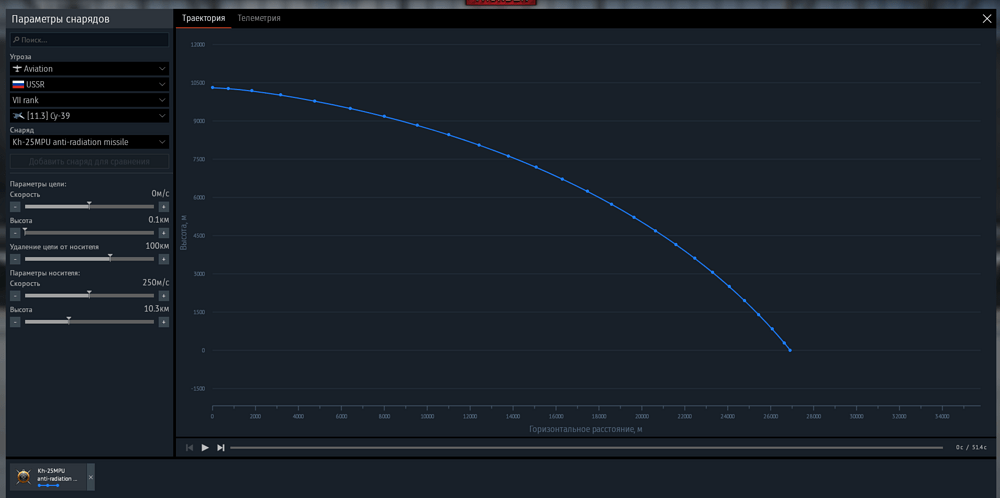Open the Aviation threat type dropdown
Viewport: 1000px width, 498px height.
89,69
